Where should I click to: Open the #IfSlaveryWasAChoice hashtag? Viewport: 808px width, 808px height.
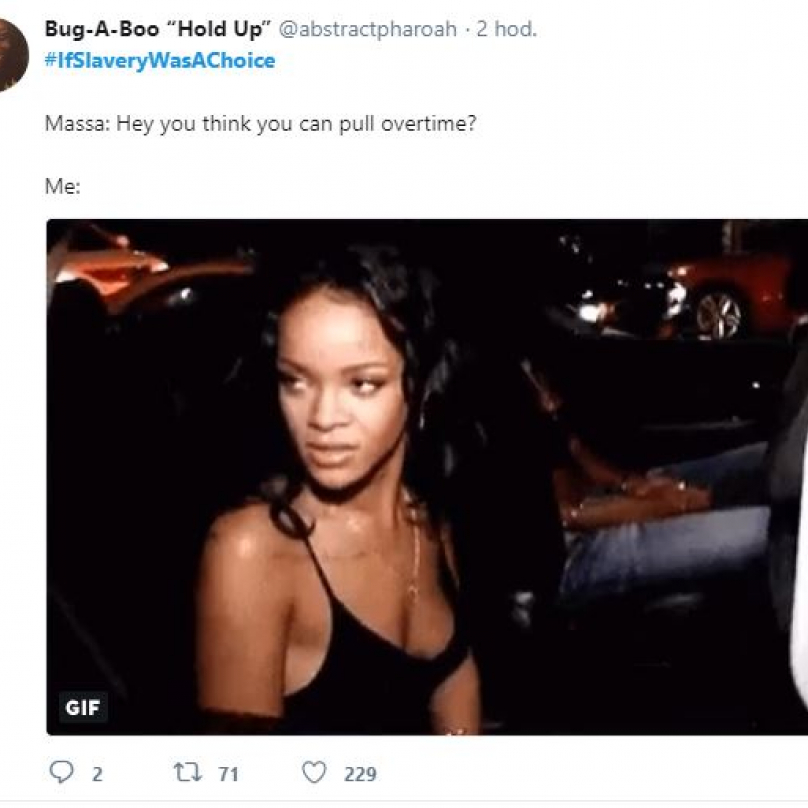coord(160,60)
